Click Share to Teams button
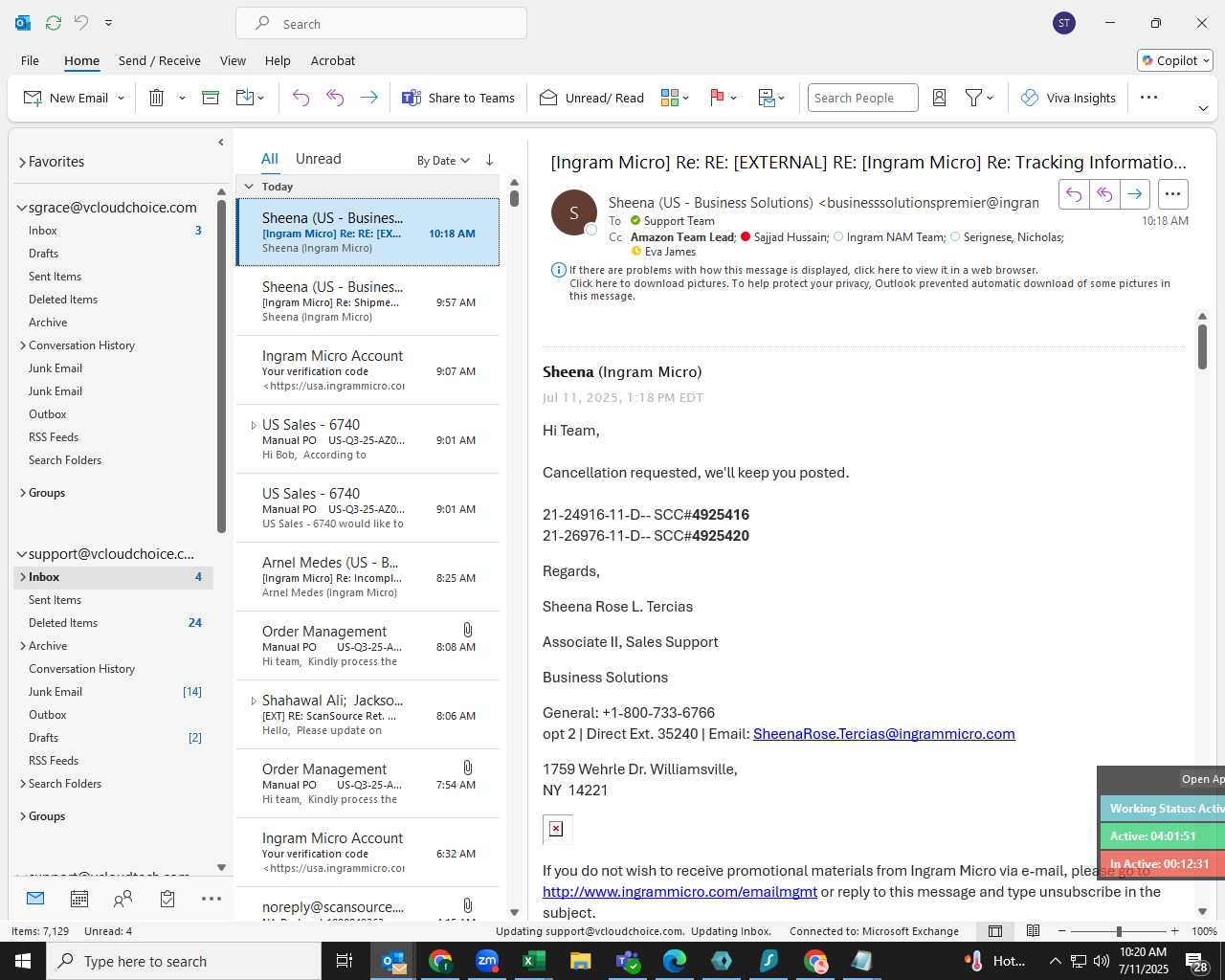This screenshot has height=980, width=1225. pos(458,98)
